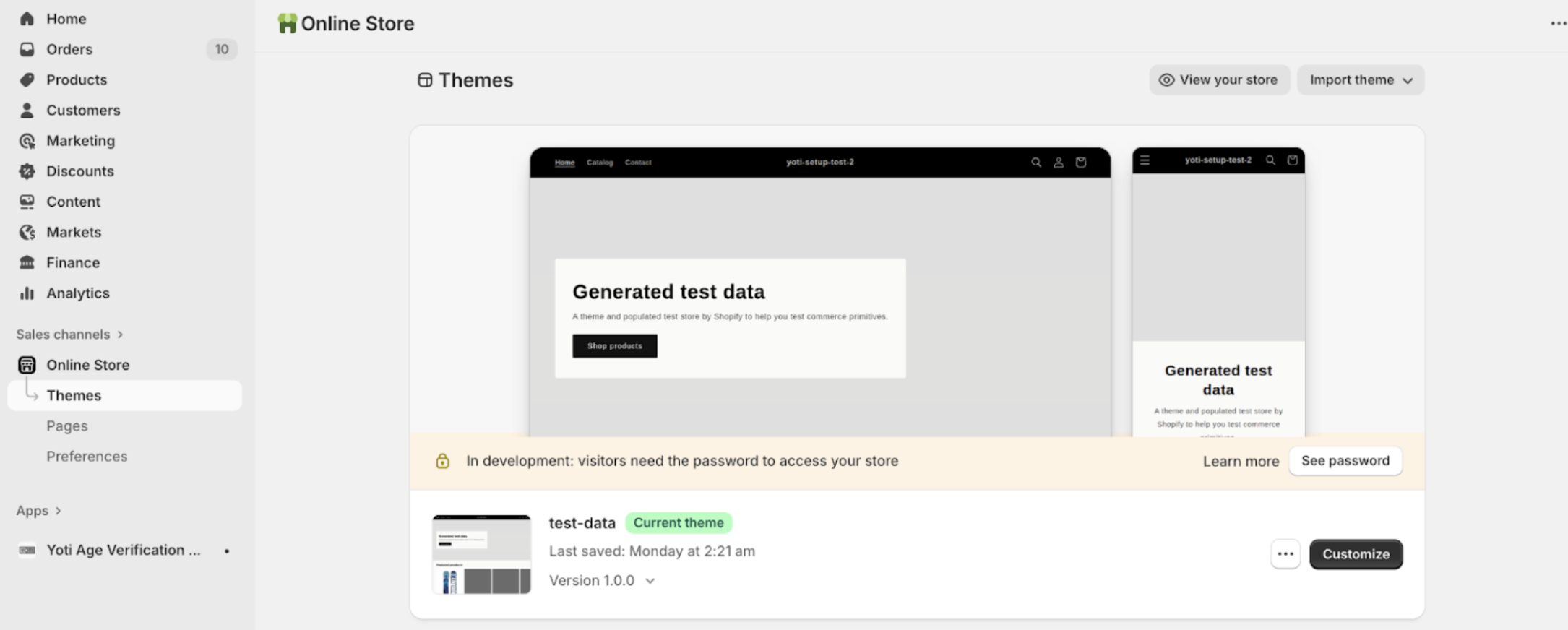
Task: Open the Import theme dropdown
Action: [x=1360, y=80]
